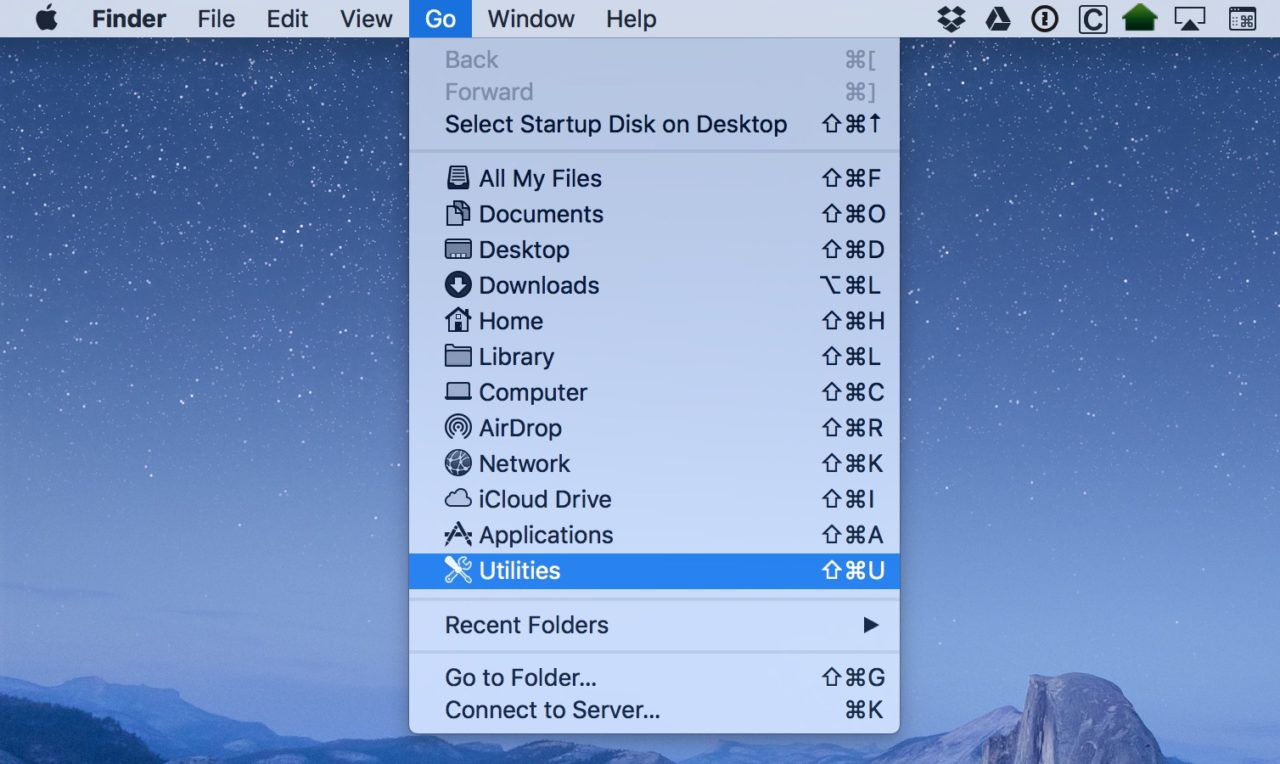Open the Library folder
Screen dimensions: 1280x764
[x=654, y=357]
